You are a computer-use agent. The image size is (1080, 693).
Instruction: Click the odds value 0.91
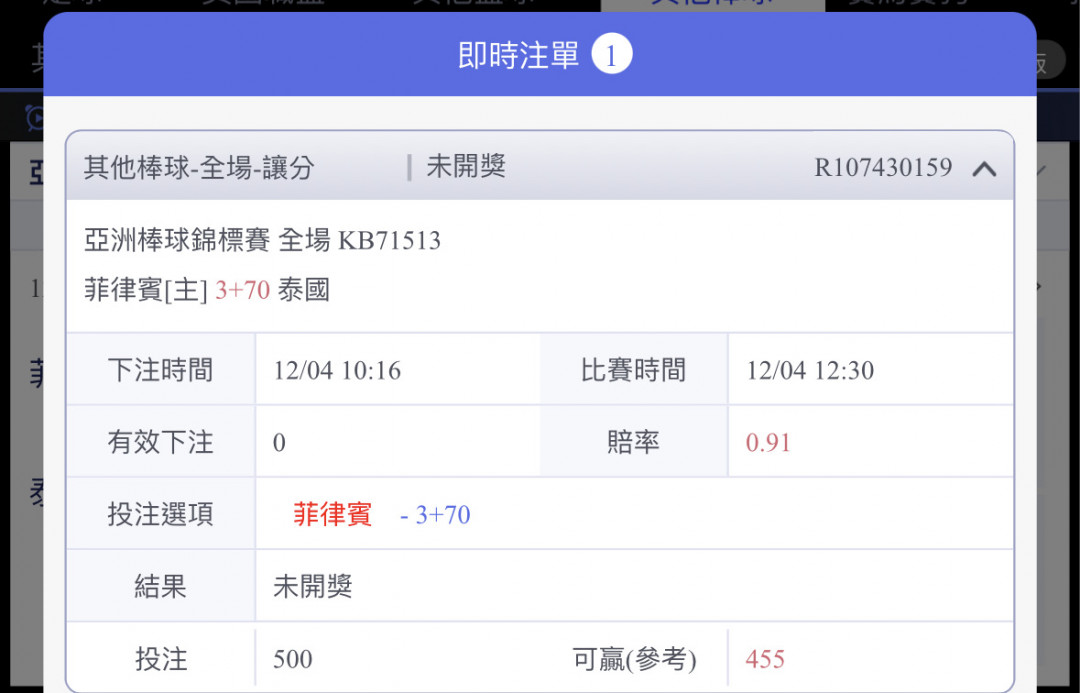click(768, 443)
